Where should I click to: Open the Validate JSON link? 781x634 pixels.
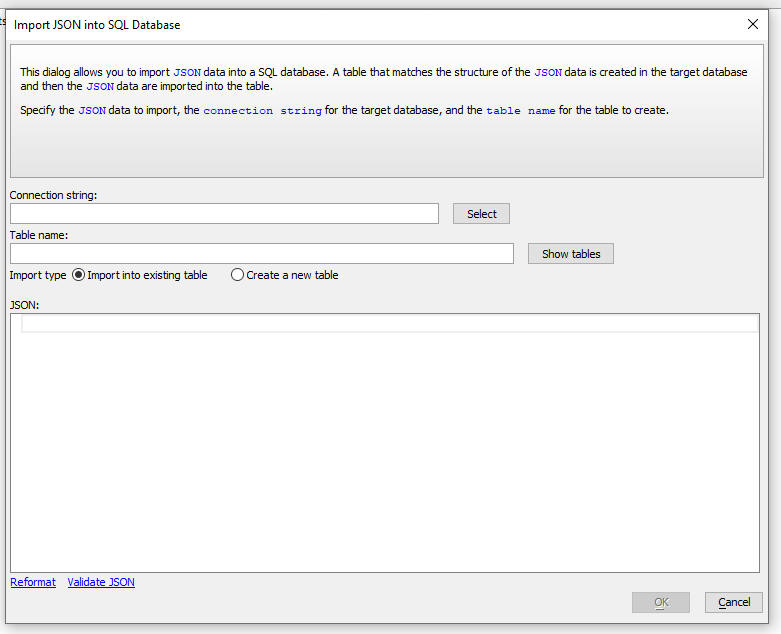[101, 582]
